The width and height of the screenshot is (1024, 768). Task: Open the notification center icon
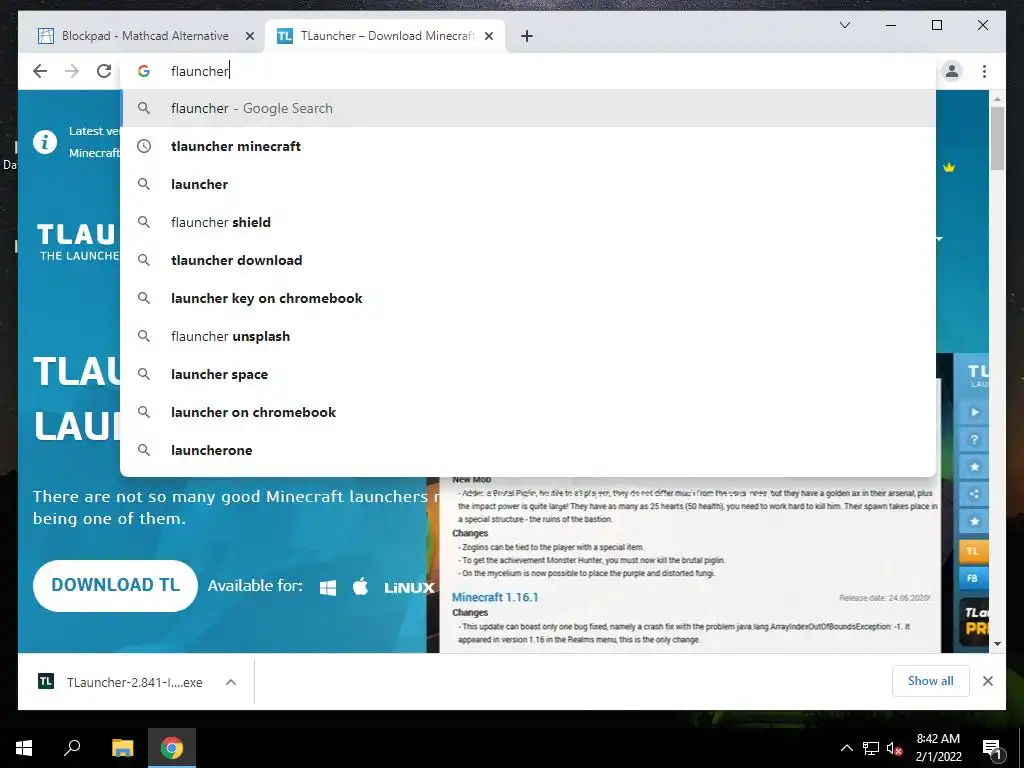(x=992, y=748)
